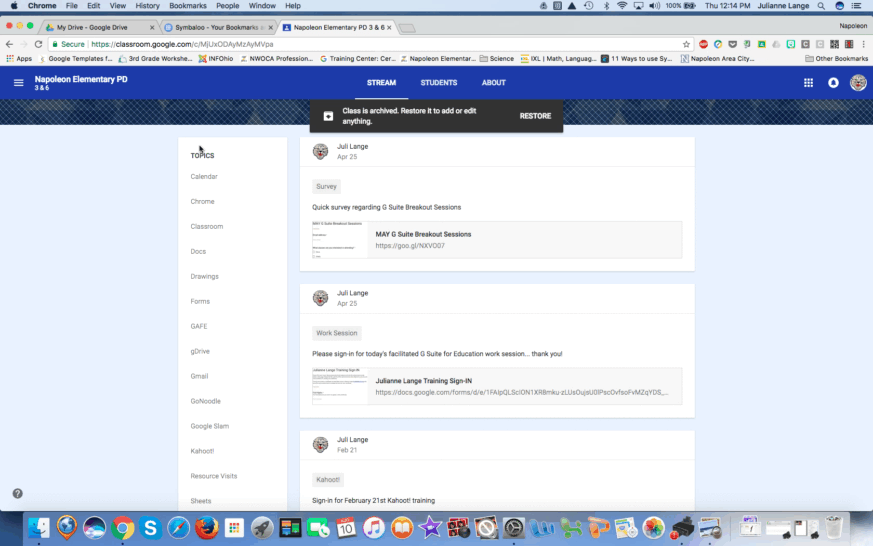Image resolution: width=873 pixels, height=546 pixels.
Task: Filter by the GAFE topic
Action: (x=199, y=326)
